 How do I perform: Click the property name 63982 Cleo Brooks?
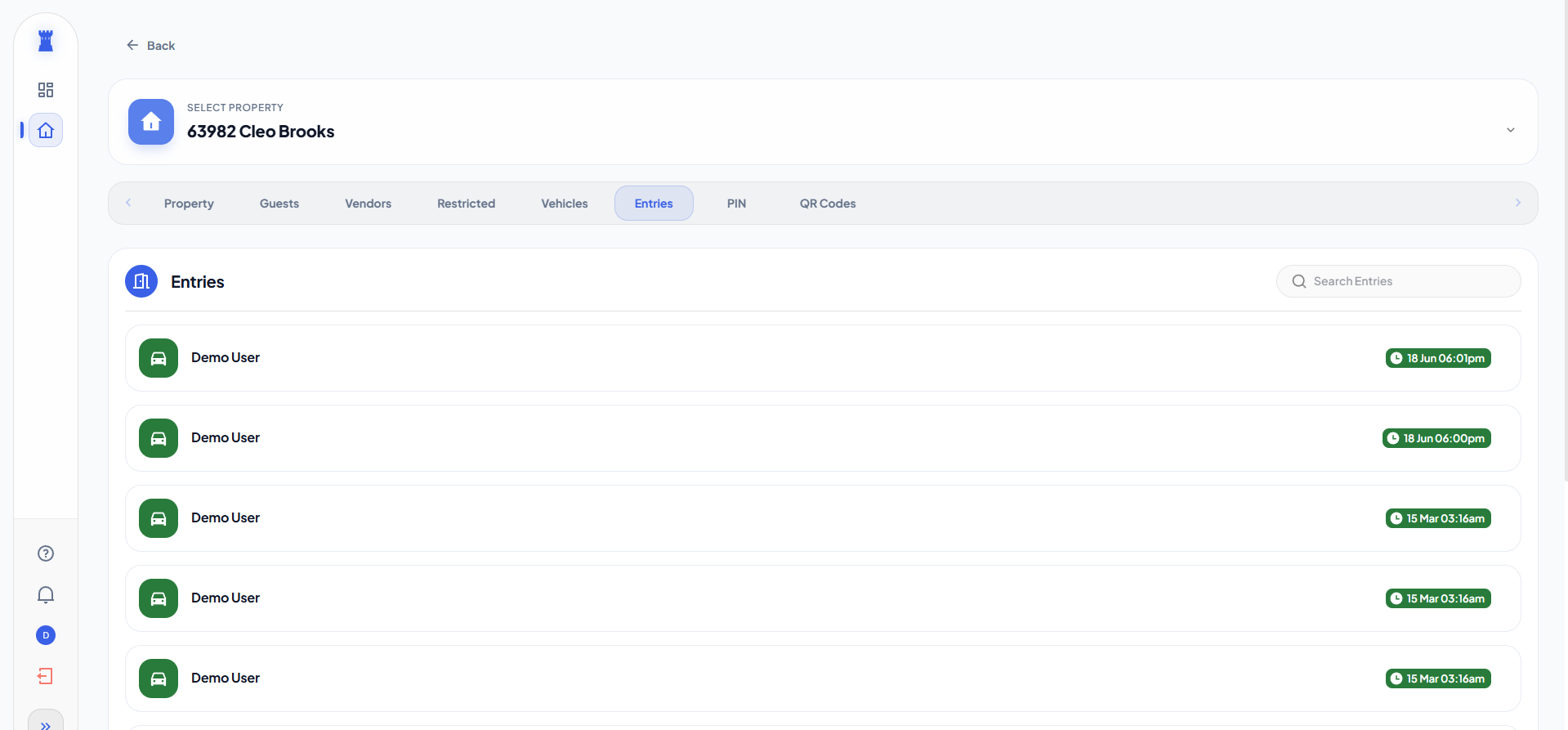261,132
